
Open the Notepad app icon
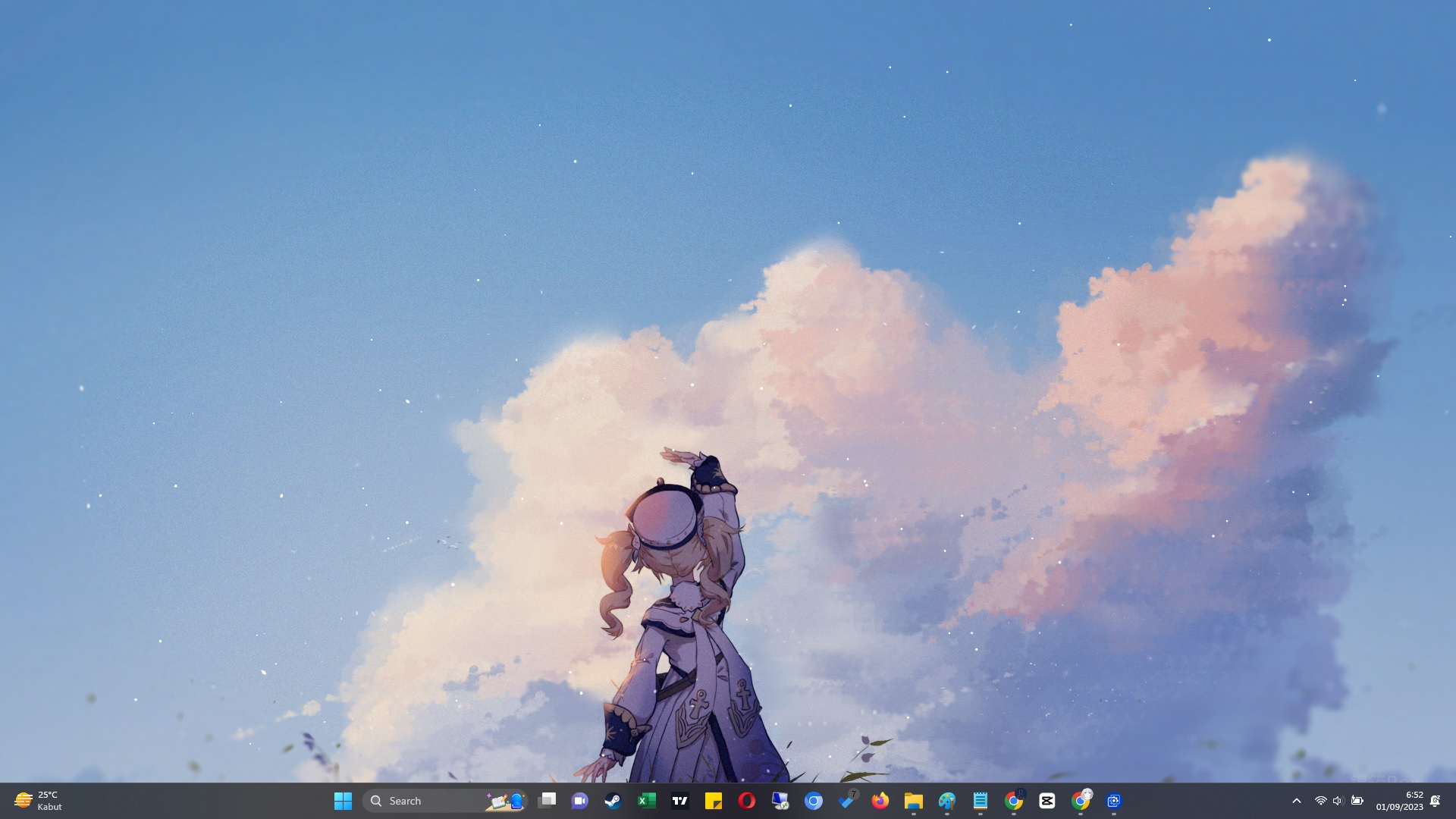tap(980, 801)
